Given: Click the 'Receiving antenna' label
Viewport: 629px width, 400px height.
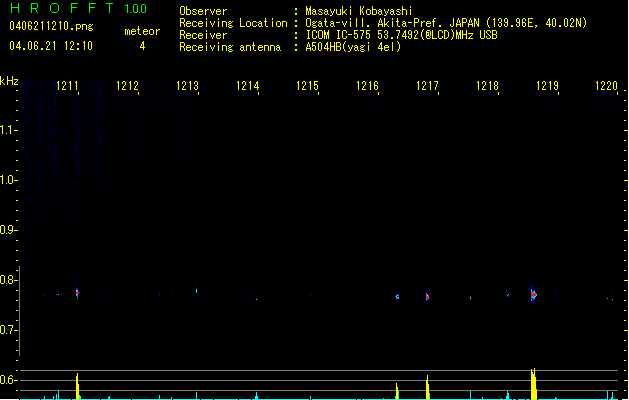Looking at the screenshot, I should tap(230, 47).
